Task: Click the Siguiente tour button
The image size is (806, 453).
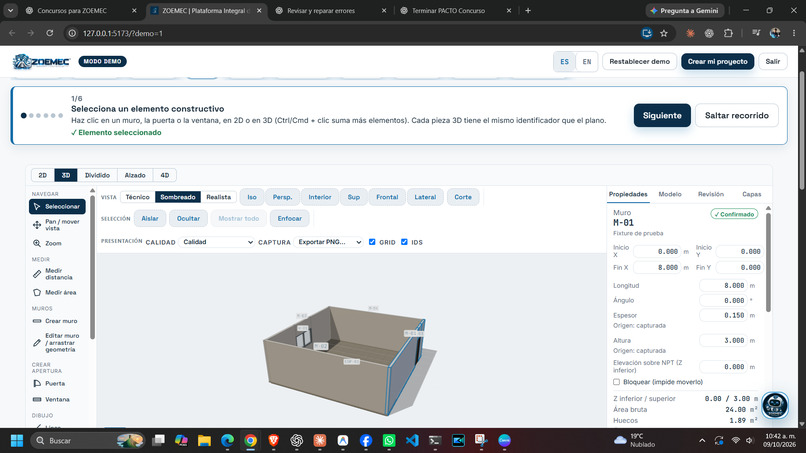Action: 662,116
